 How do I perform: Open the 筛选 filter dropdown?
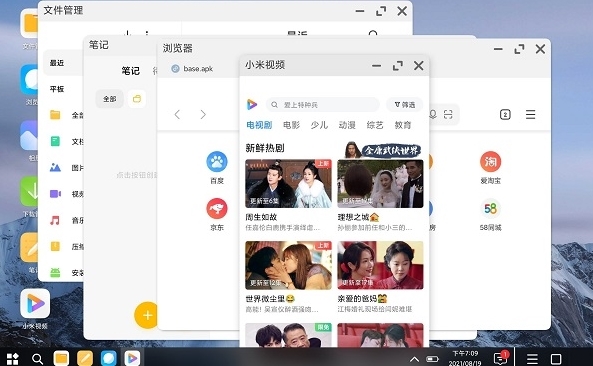404,105
